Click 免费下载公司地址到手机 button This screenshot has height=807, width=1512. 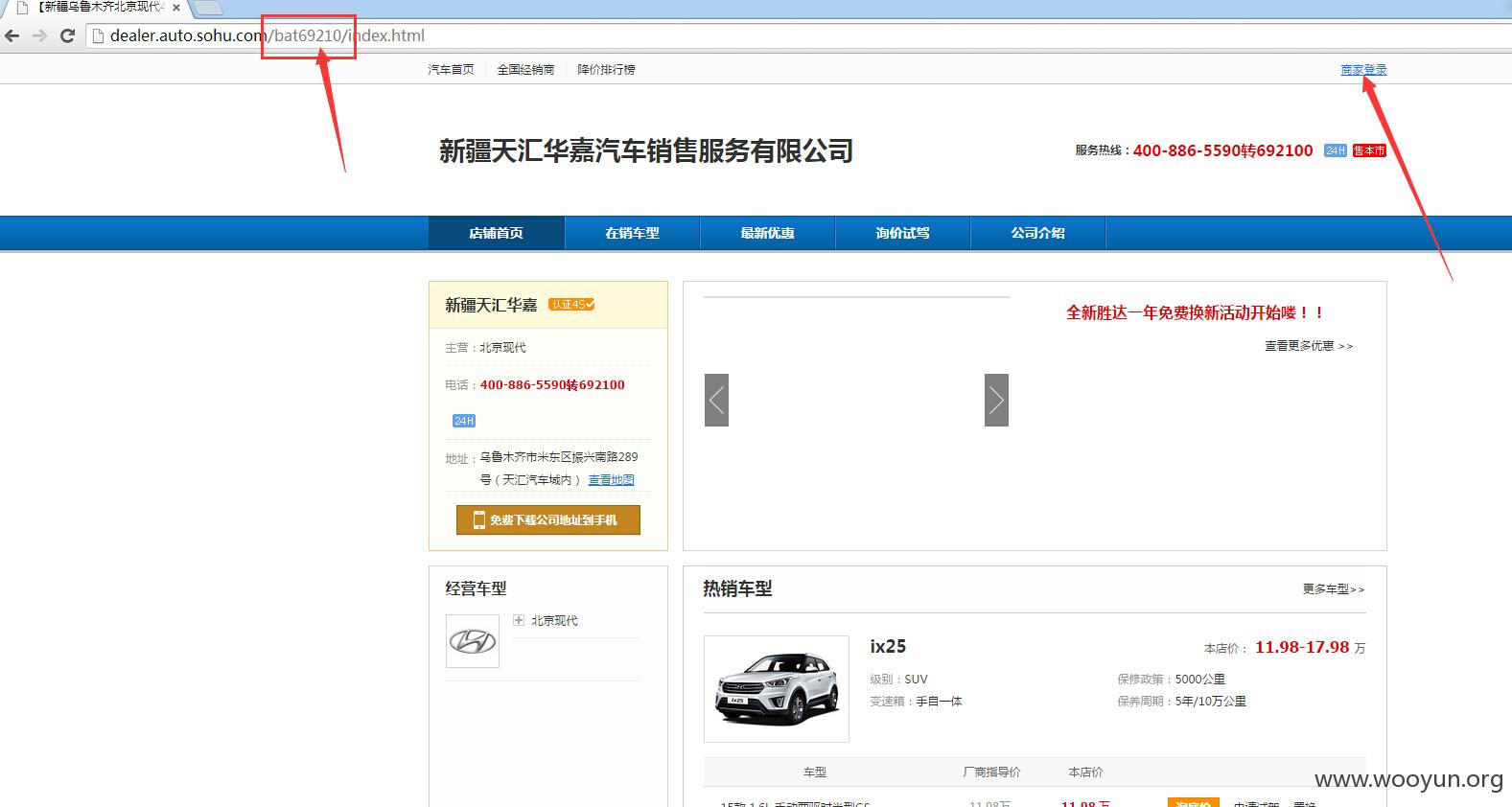548,519
